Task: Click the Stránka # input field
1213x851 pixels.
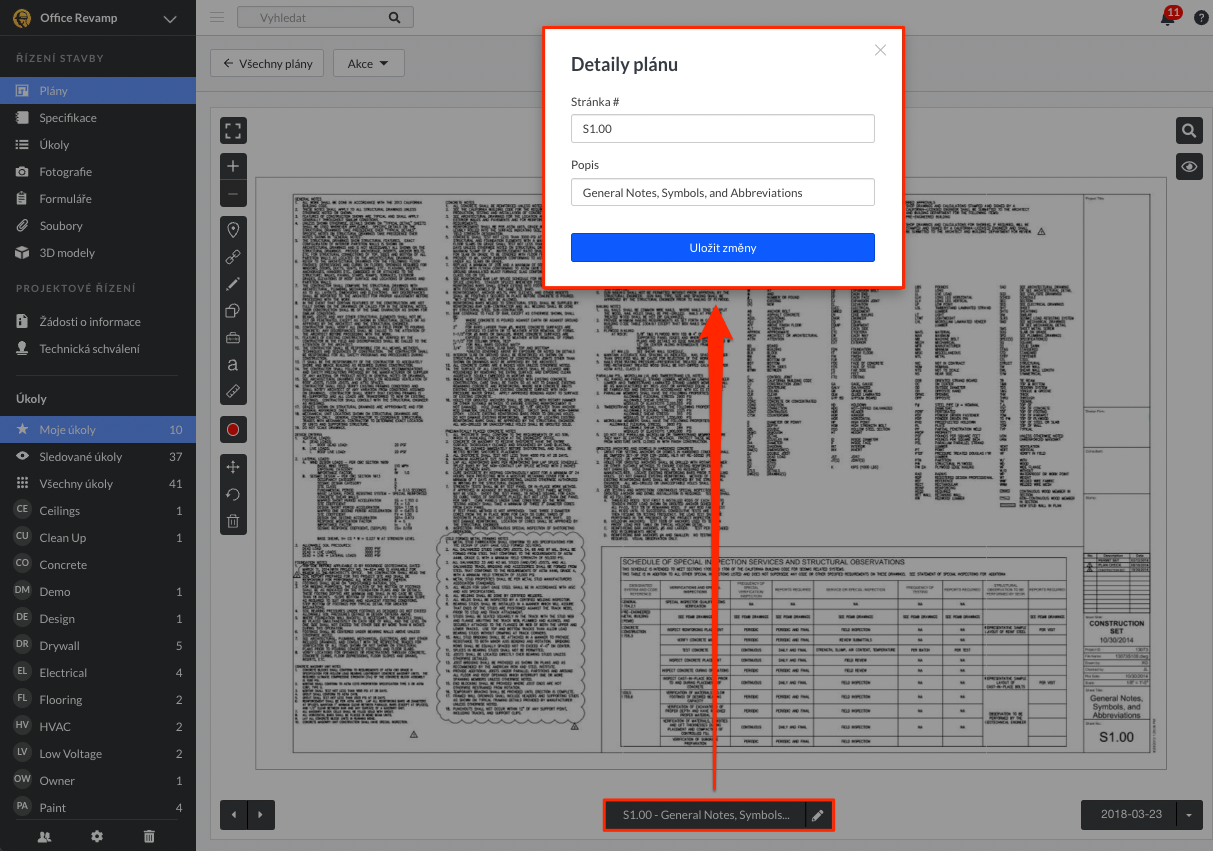Action: [x=723, y=128]
